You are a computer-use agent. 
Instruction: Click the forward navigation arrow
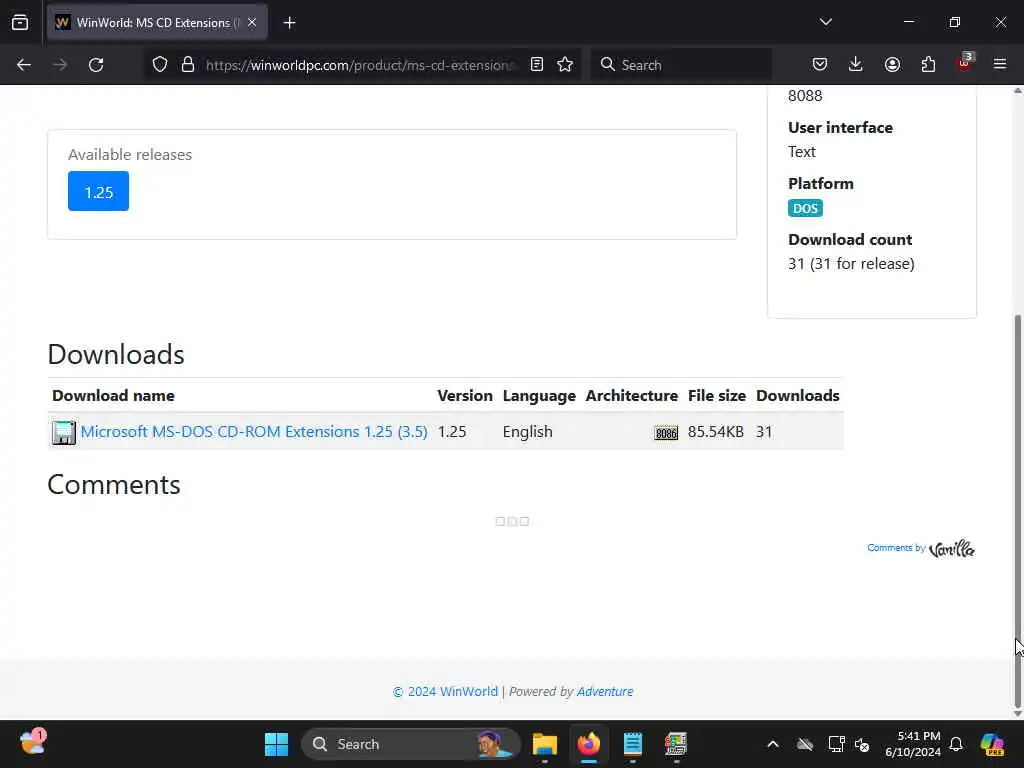60,65
